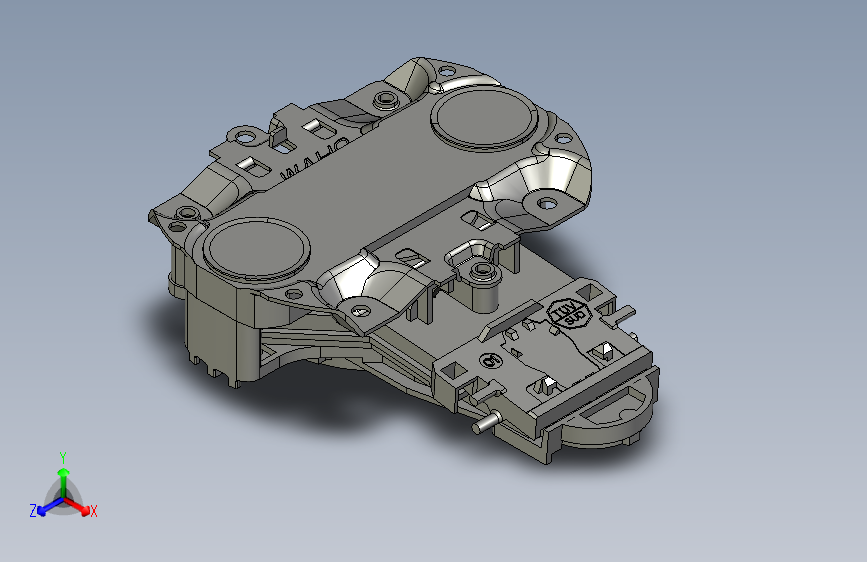Click the red X axis arrow
This screenshot has height=562, width=867.
pyautogui.click(x=77, y=506)
